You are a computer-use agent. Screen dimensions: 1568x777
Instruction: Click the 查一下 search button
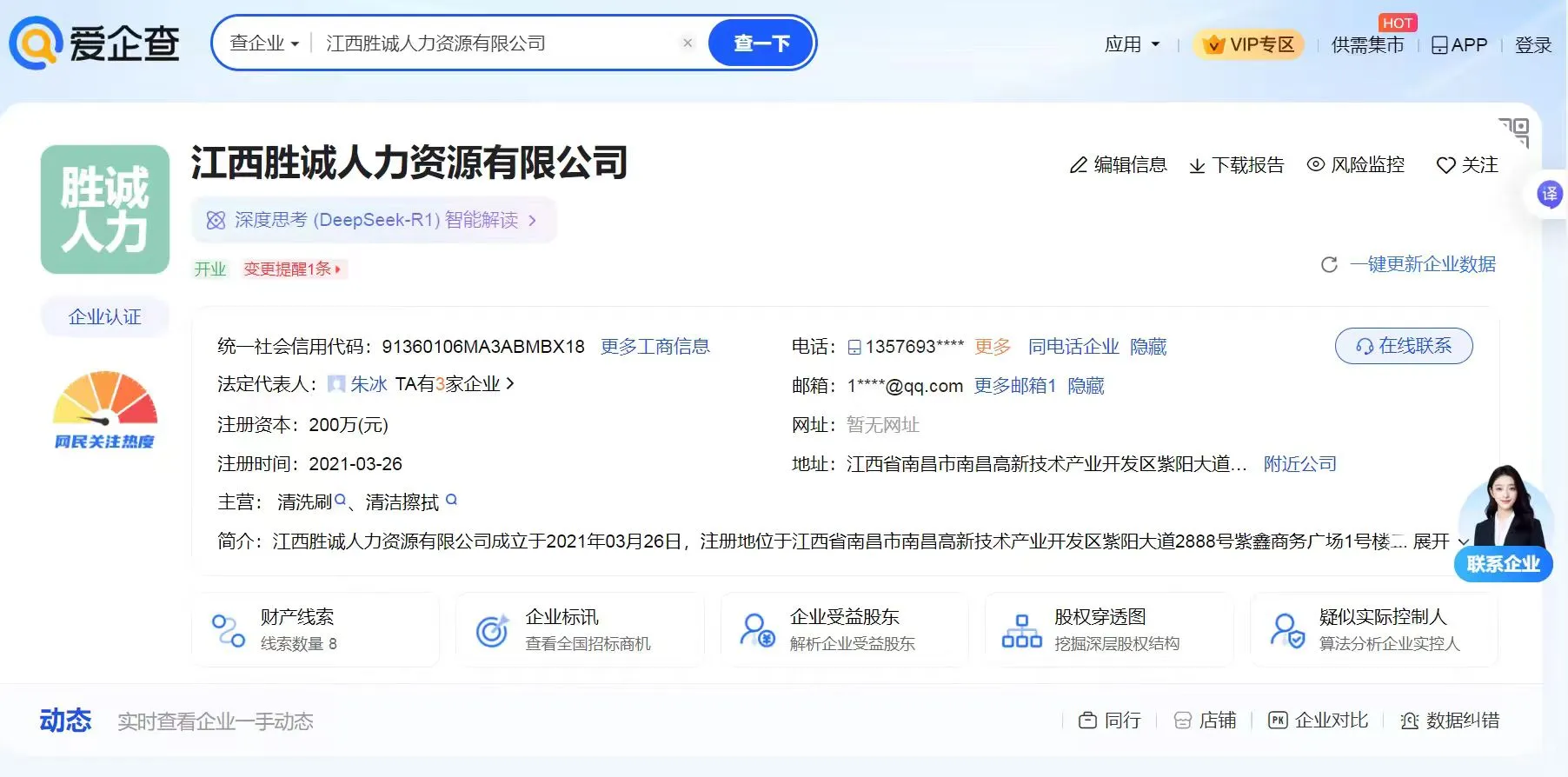click(761, 43)
